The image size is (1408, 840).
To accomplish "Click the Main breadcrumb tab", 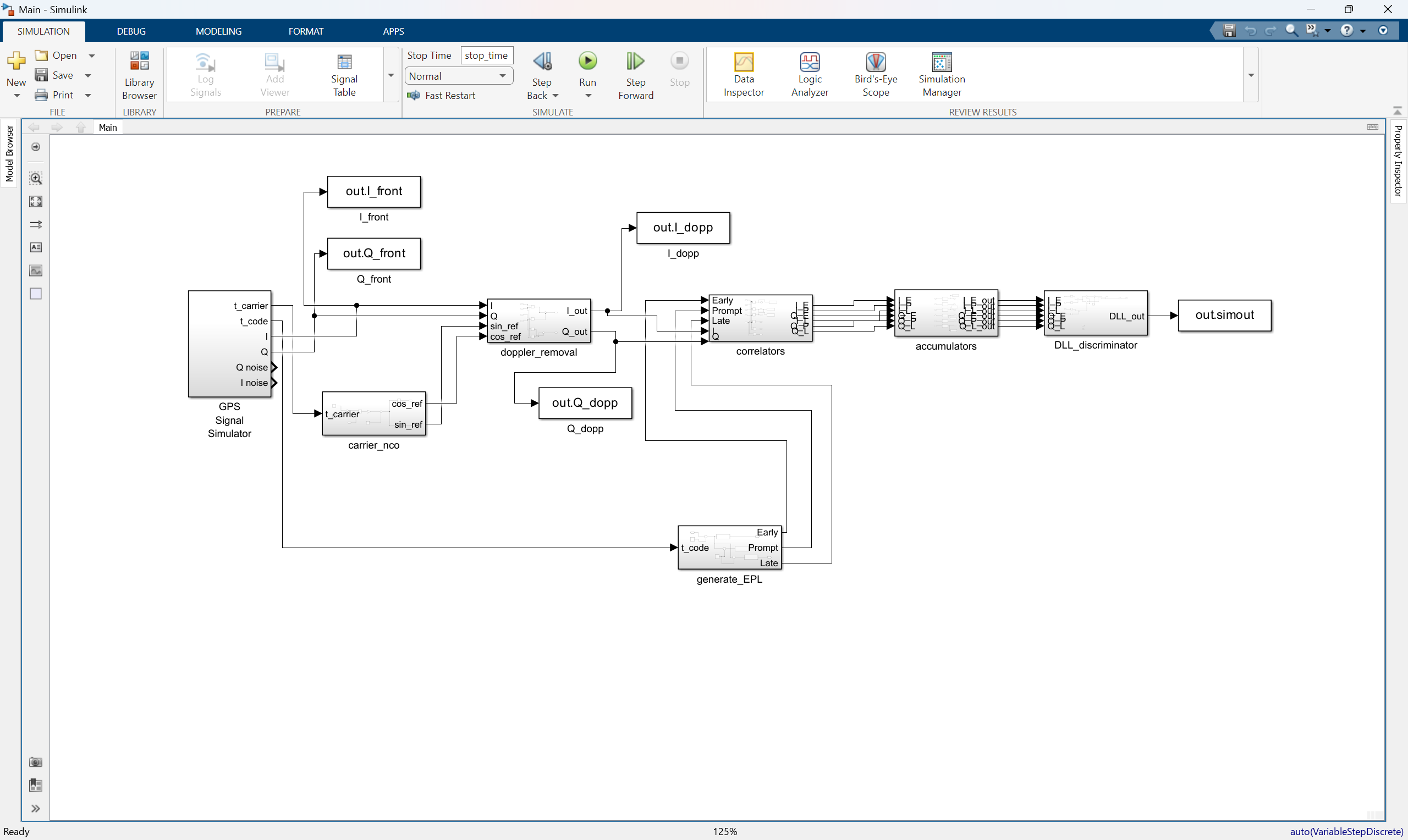I will tap(108, 128).
